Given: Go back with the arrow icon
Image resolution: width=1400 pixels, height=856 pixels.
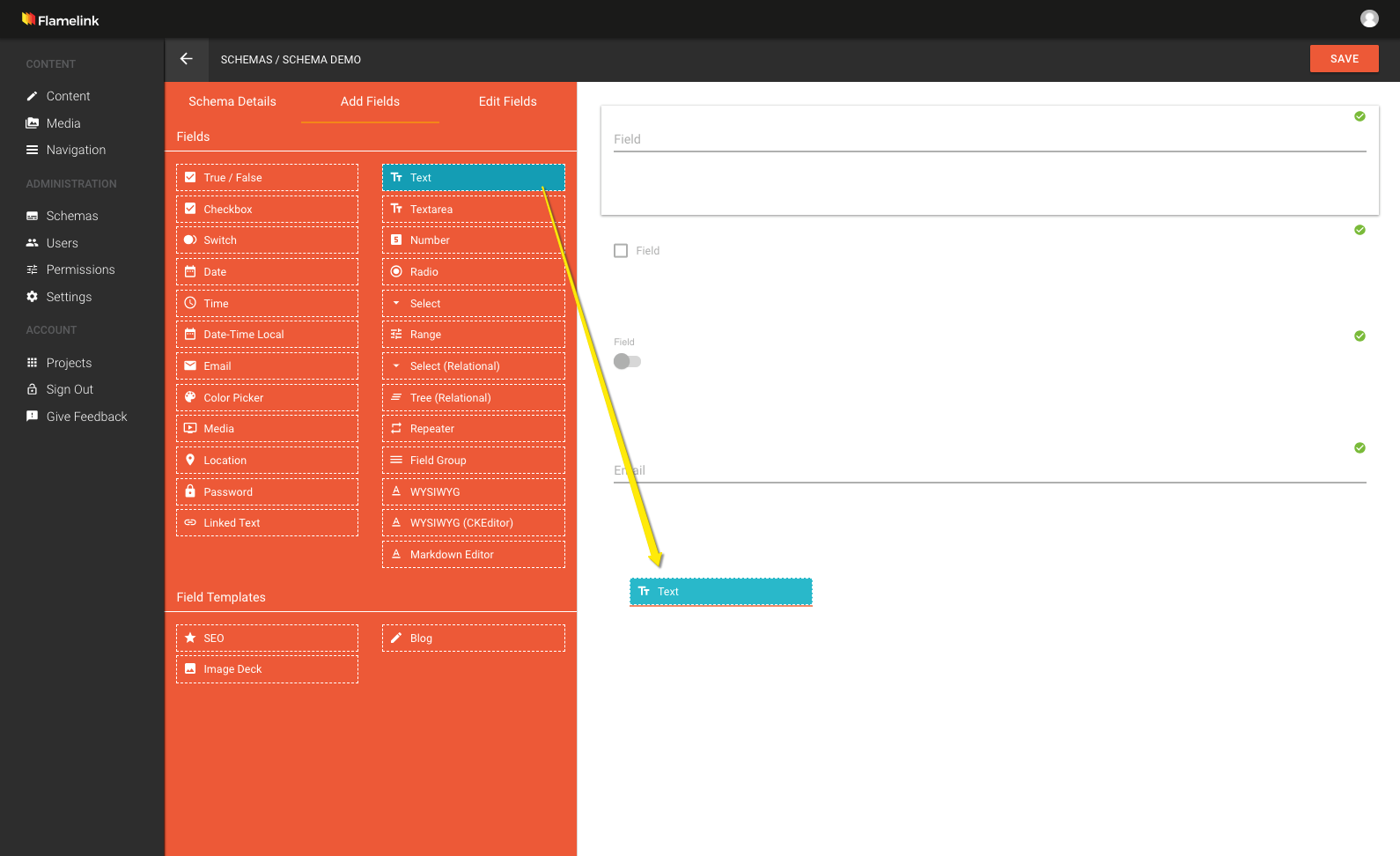Looking at the screenshot, I should [187, 59].
